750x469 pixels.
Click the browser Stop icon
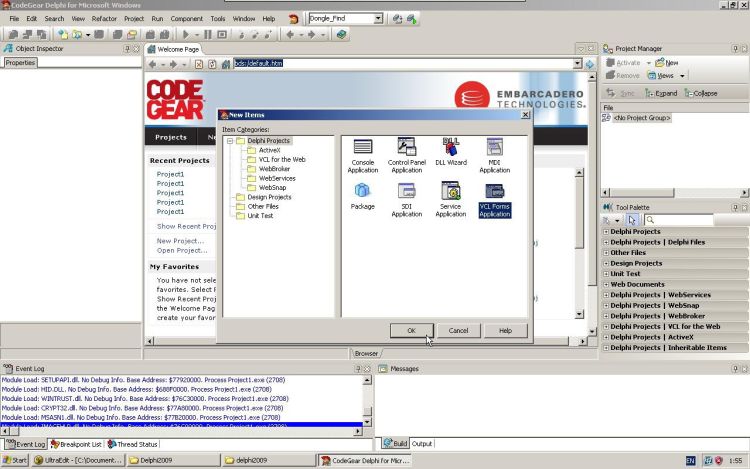pos(199,64)
